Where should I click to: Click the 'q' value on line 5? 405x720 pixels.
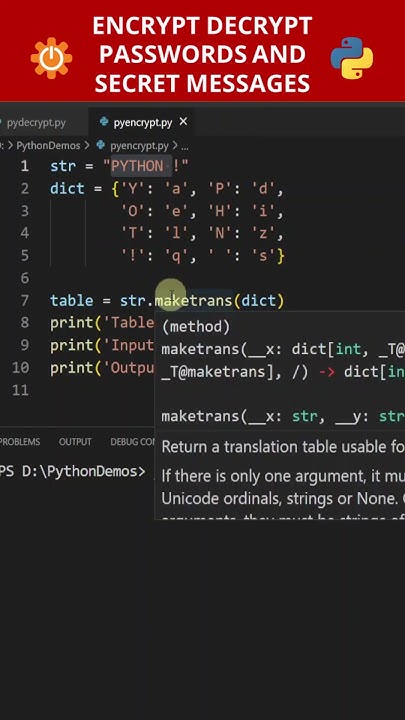click(x=176, y=256)
